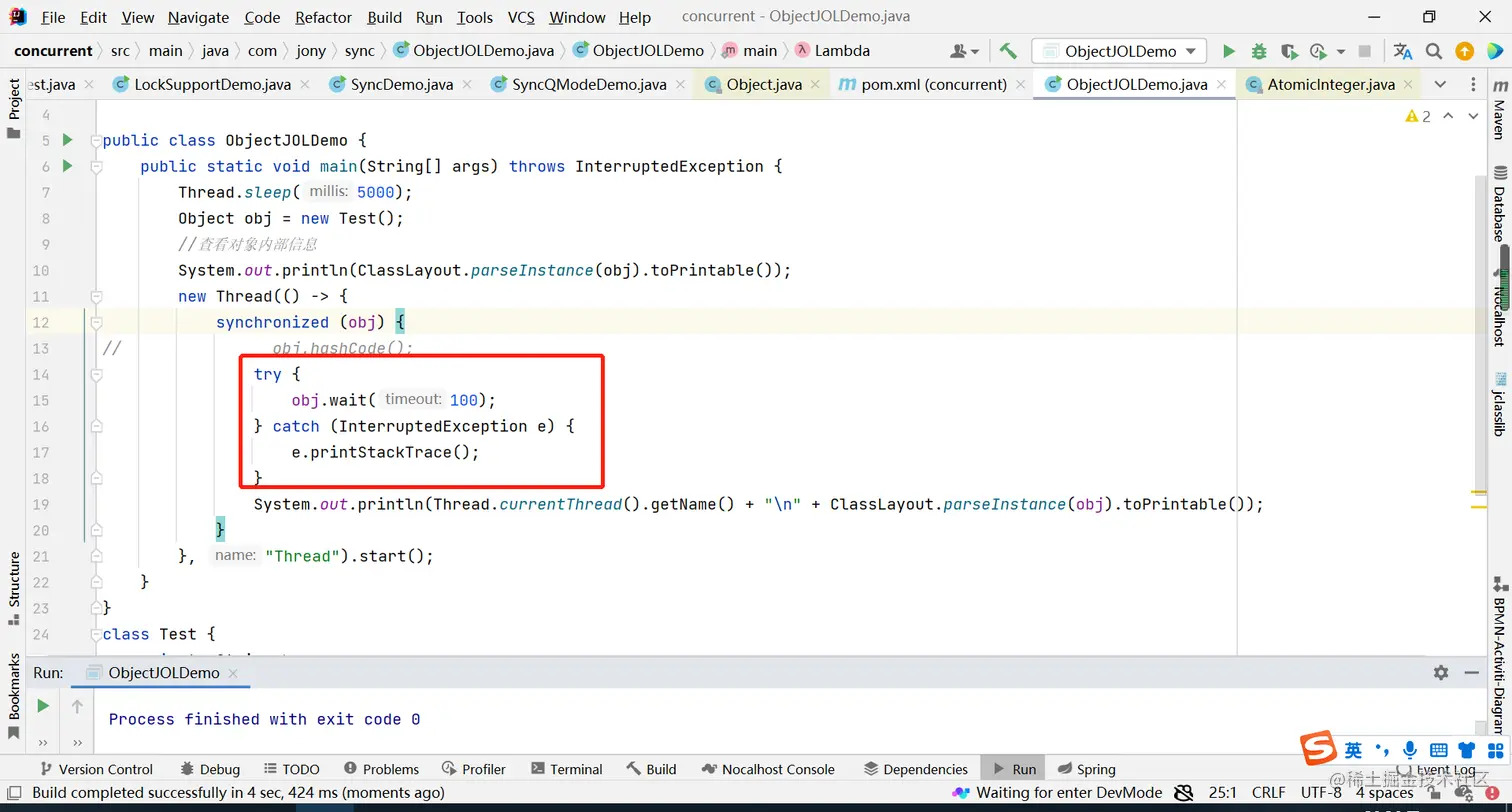The image size is (1512, 812).
Task: Switch to the pom.xml (concurrent) tab
Action: 934,85
